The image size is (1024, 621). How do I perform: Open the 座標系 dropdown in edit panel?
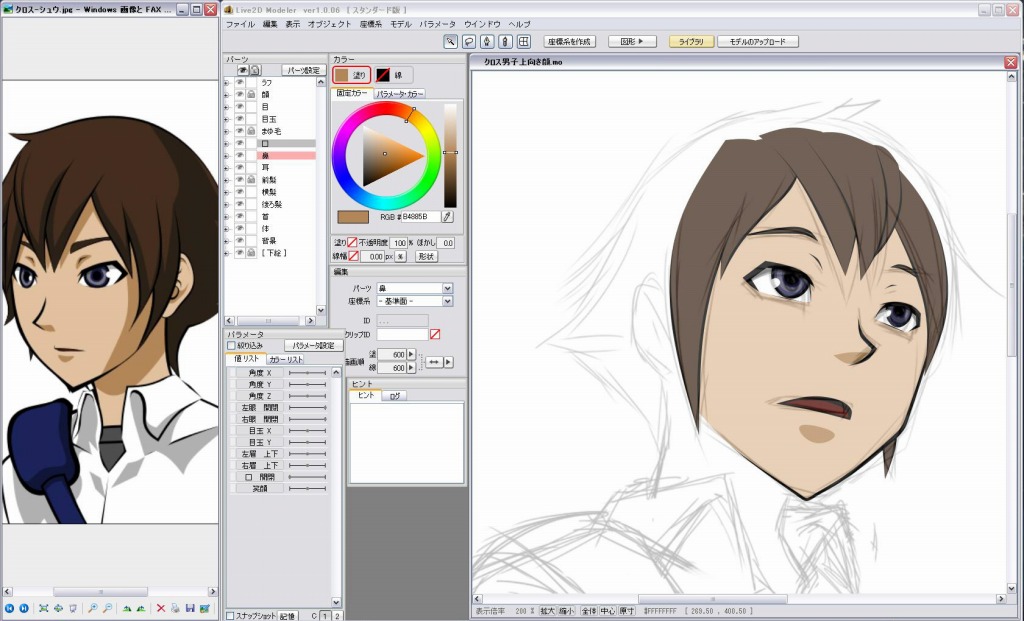[x=447, y=301]
